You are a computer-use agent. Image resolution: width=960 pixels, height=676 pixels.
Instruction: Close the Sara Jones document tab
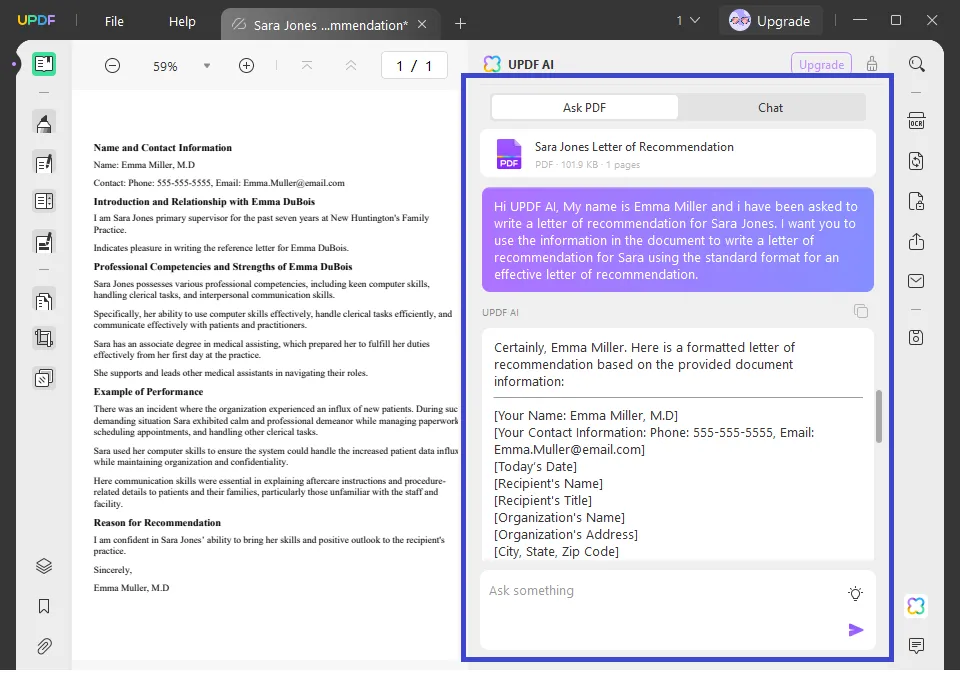[x=422, y=24]
